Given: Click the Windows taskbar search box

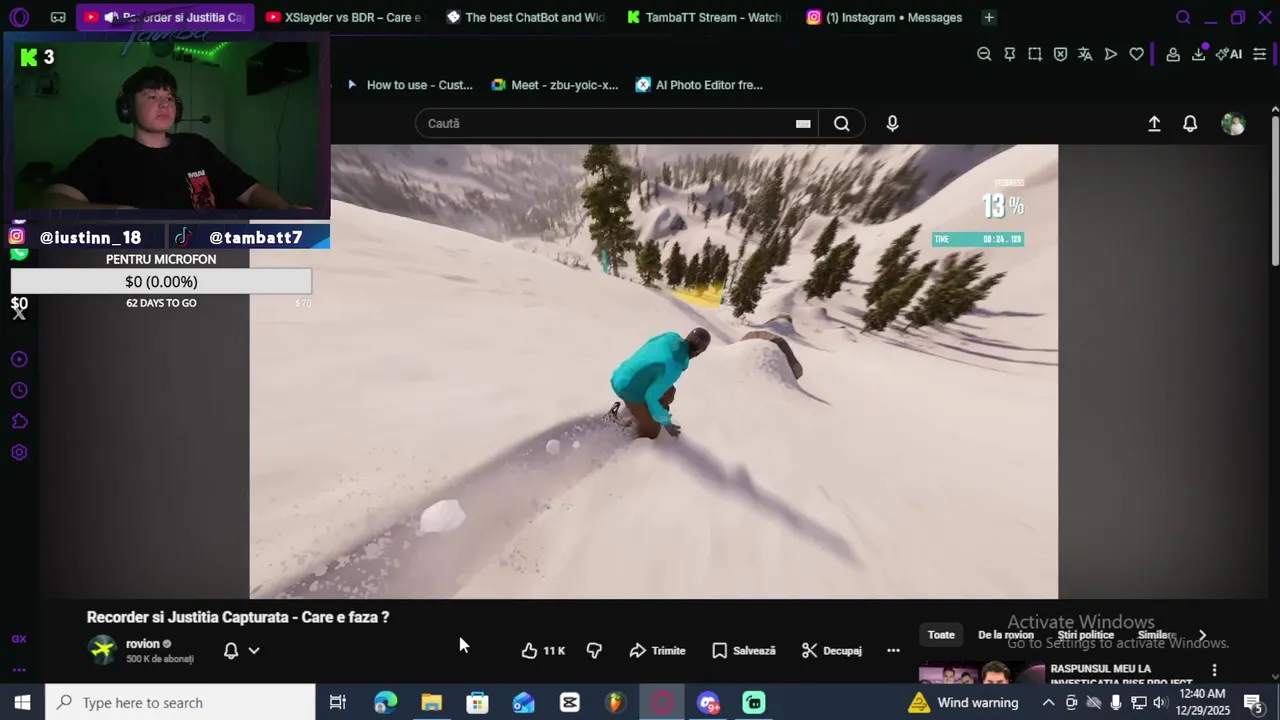Looking at the screenshot, I should [180, 702].
